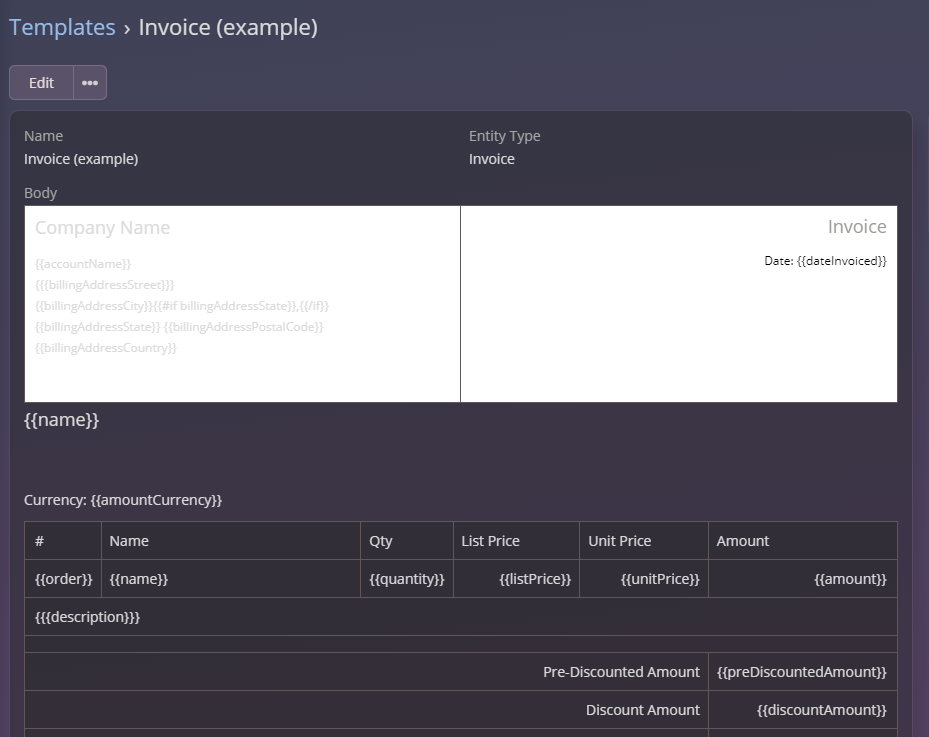
Task: Open the Templates breadcrumb link
Action: tap(62, 27)
